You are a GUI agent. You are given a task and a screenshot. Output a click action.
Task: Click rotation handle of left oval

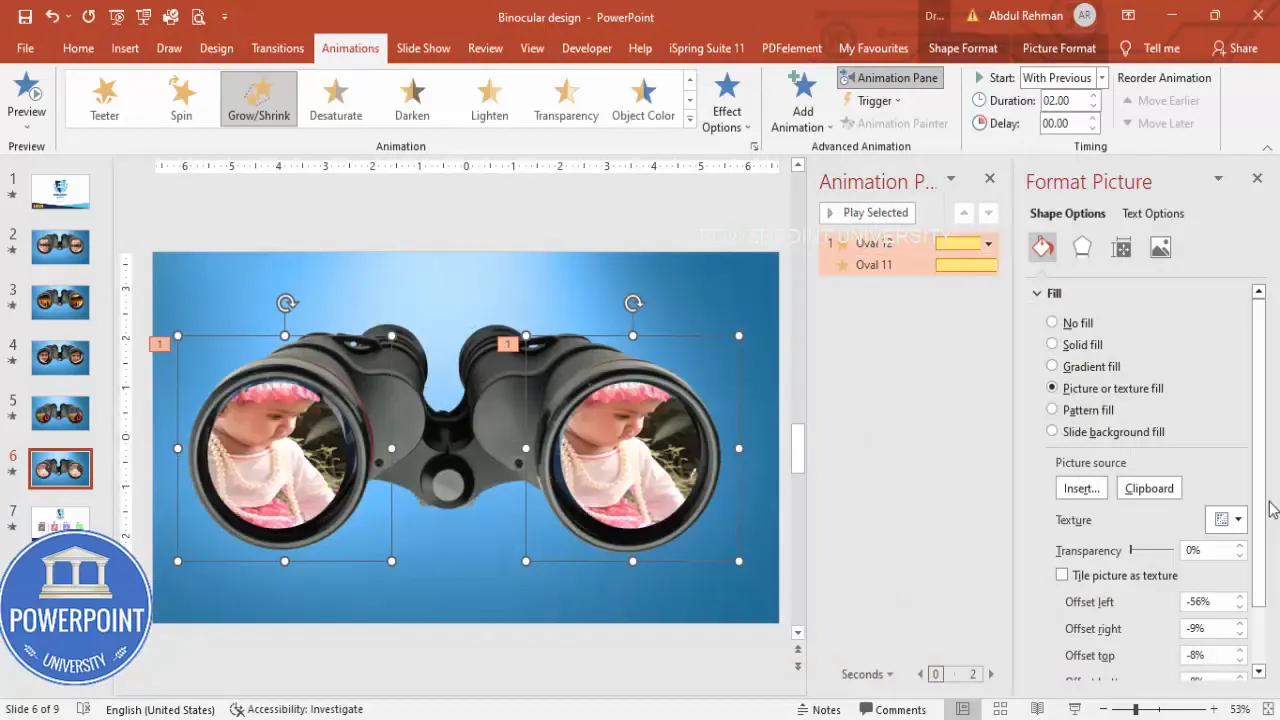(286, 303)
